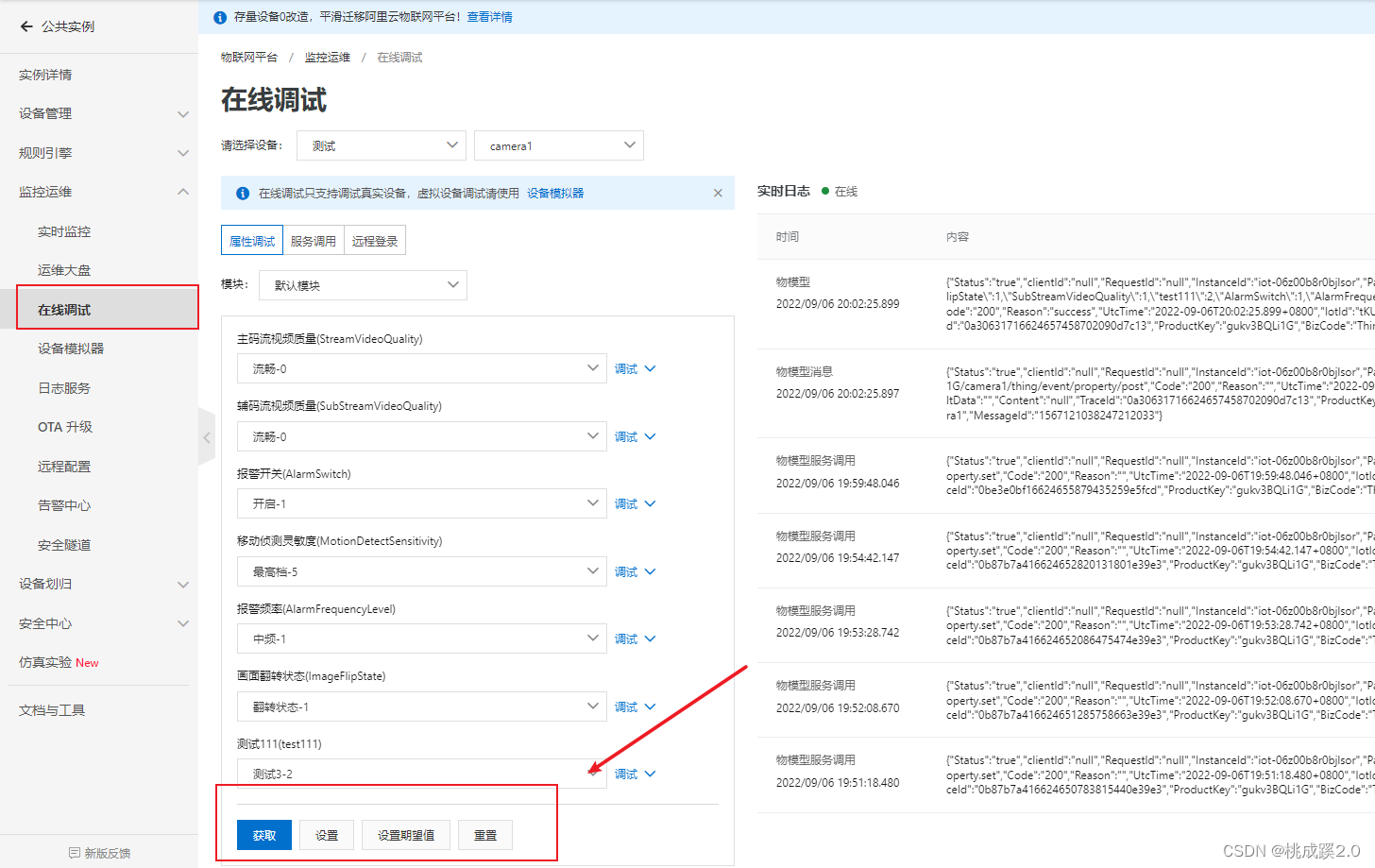1375x868 pixels.
Task: Click the log entry at 2022/09/06 19:59:48.046
Action: point(1065,476)
